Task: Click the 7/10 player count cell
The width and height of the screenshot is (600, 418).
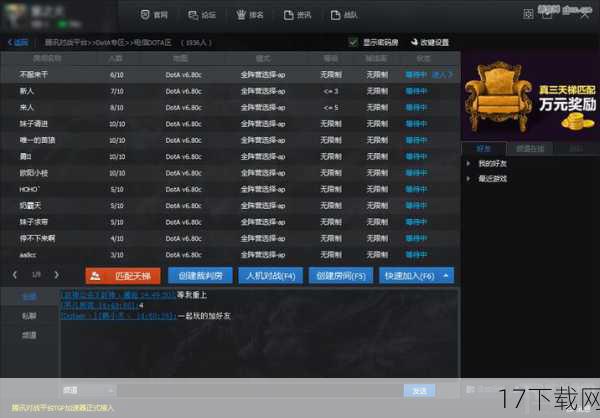Action: tap(117, 91)
